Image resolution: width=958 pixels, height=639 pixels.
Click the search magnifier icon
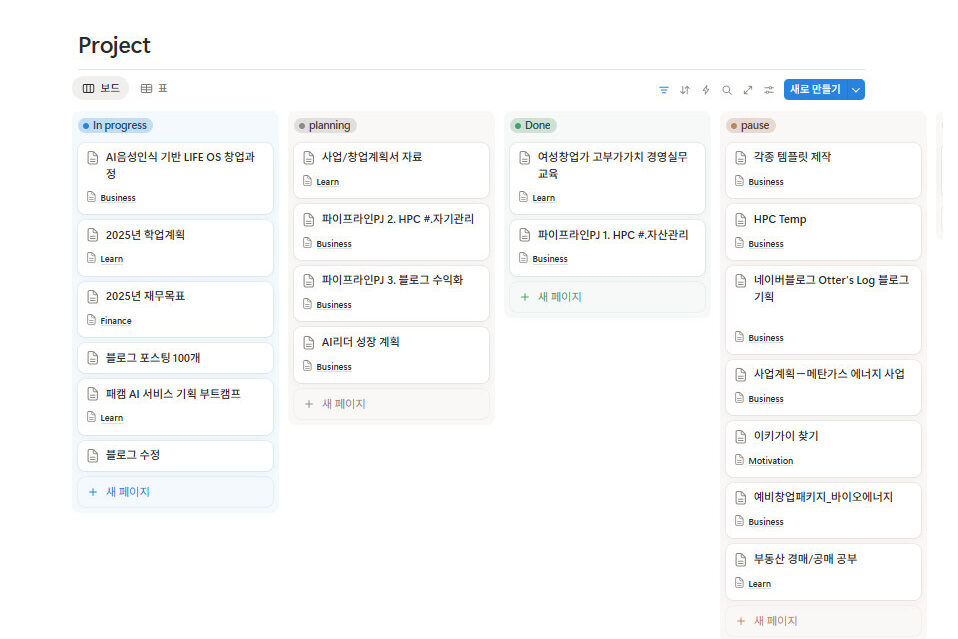pos(727,90)
